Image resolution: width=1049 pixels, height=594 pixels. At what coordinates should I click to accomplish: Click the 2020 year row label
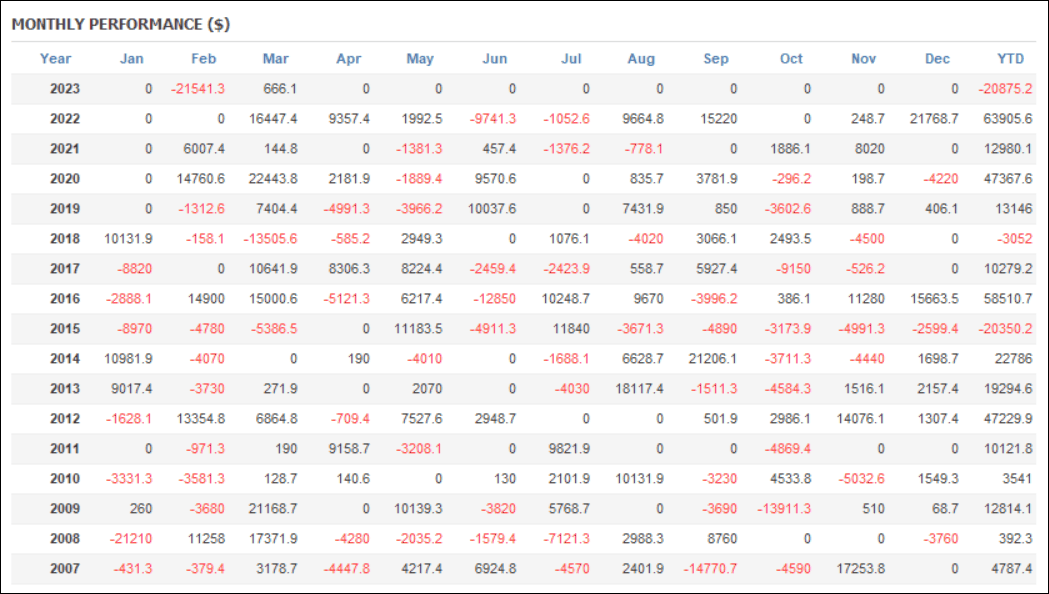coord(64,179)
